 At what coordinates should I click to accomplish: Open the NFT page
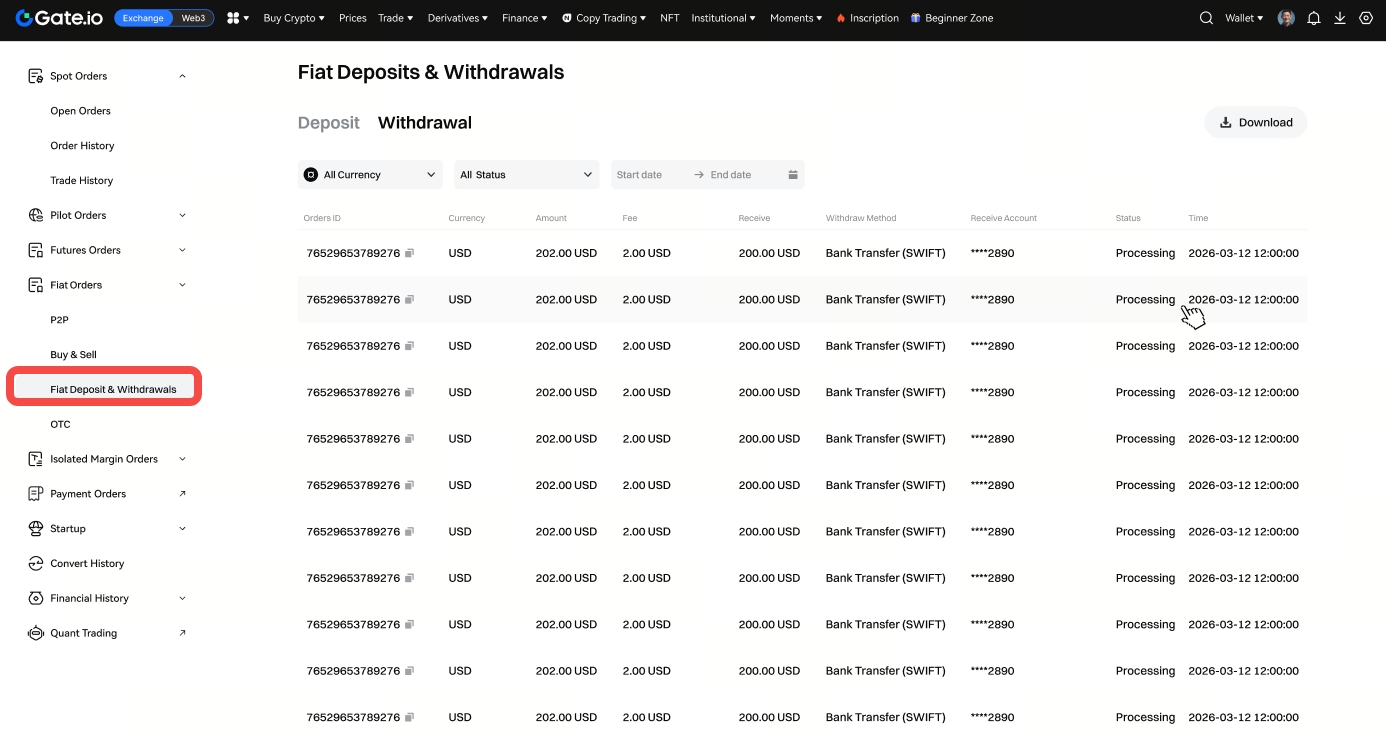(x=670, y=18)
